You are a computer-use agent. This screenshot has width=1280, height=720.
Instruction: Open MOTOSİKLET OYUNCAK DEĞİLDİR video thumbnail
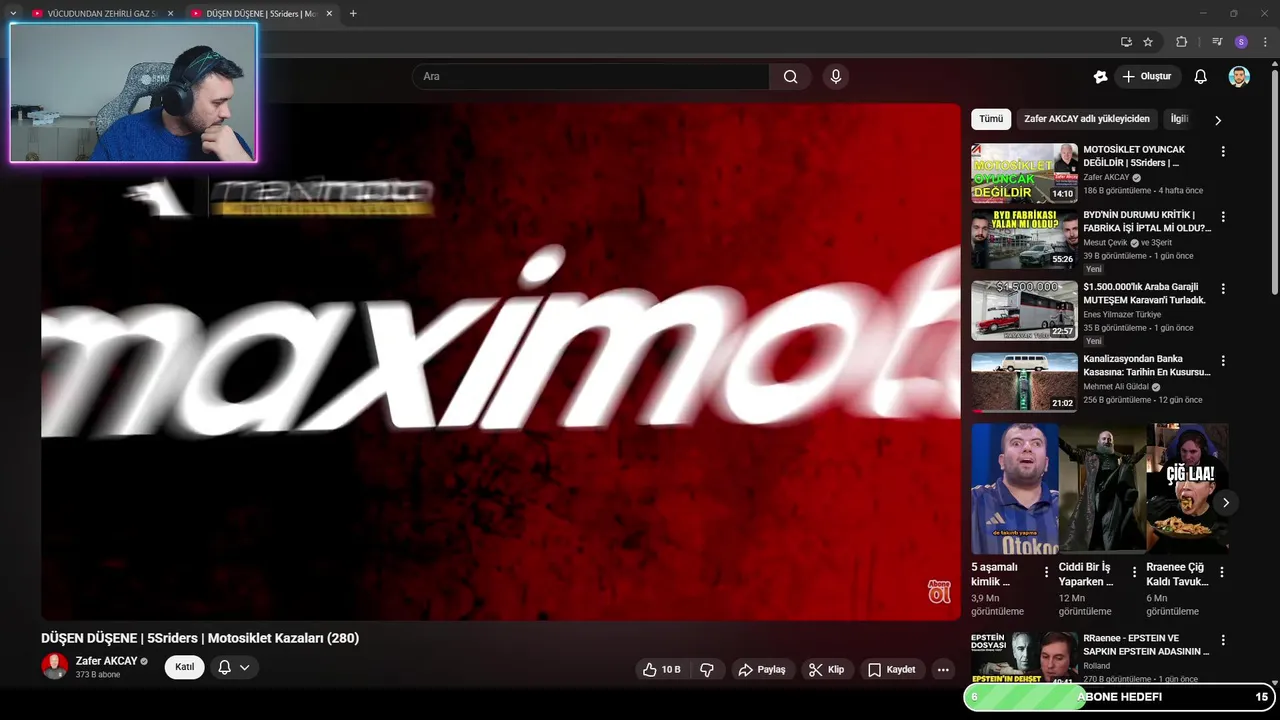pos(1024,173)
